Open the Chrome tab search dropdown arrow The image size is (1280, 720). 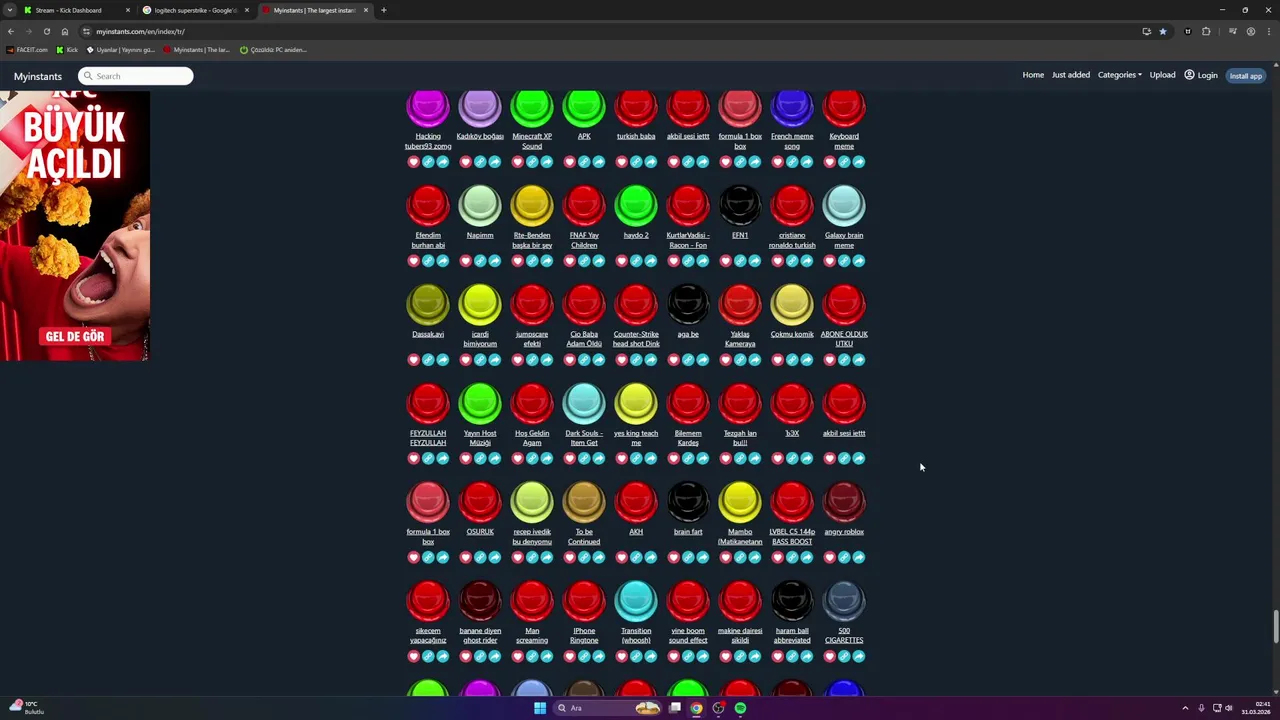pyautogui.click(x=10, y=10)
